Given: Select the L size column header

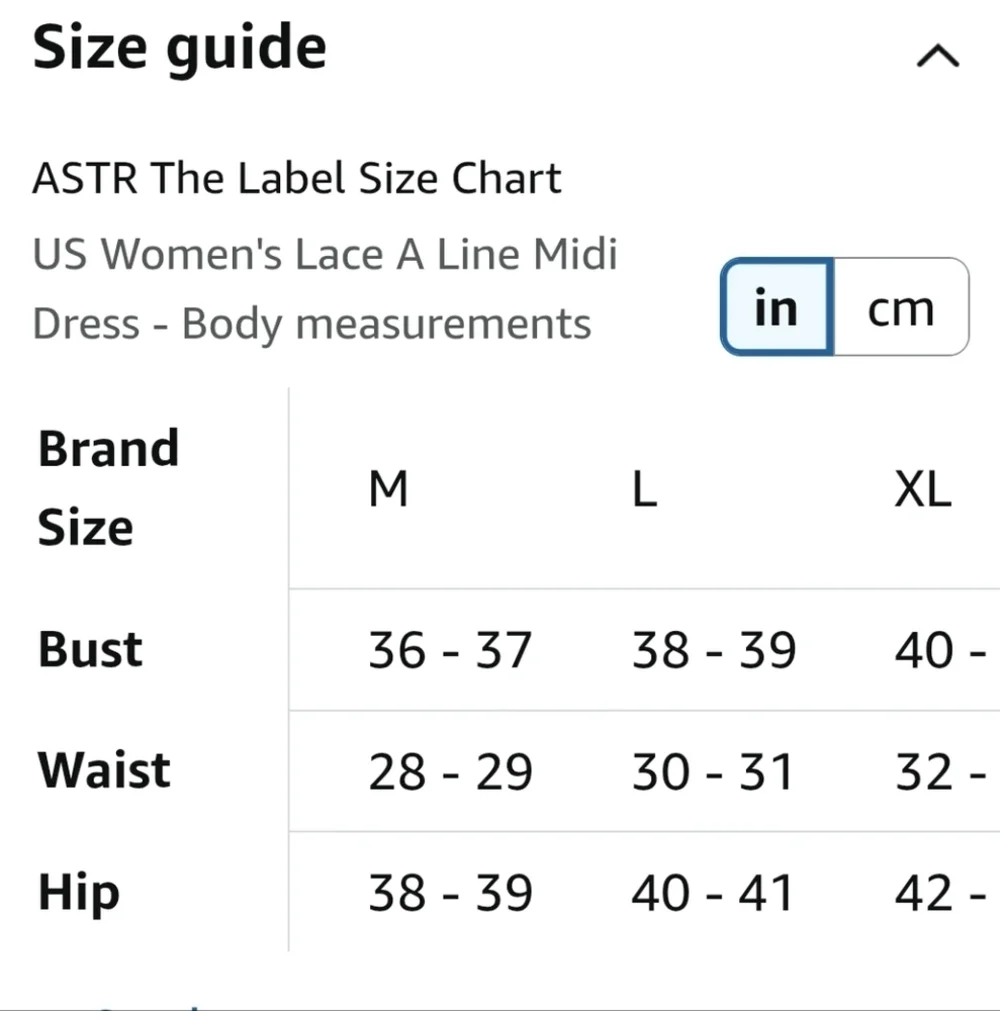Looking at the screenshot, I should point(645,490).
